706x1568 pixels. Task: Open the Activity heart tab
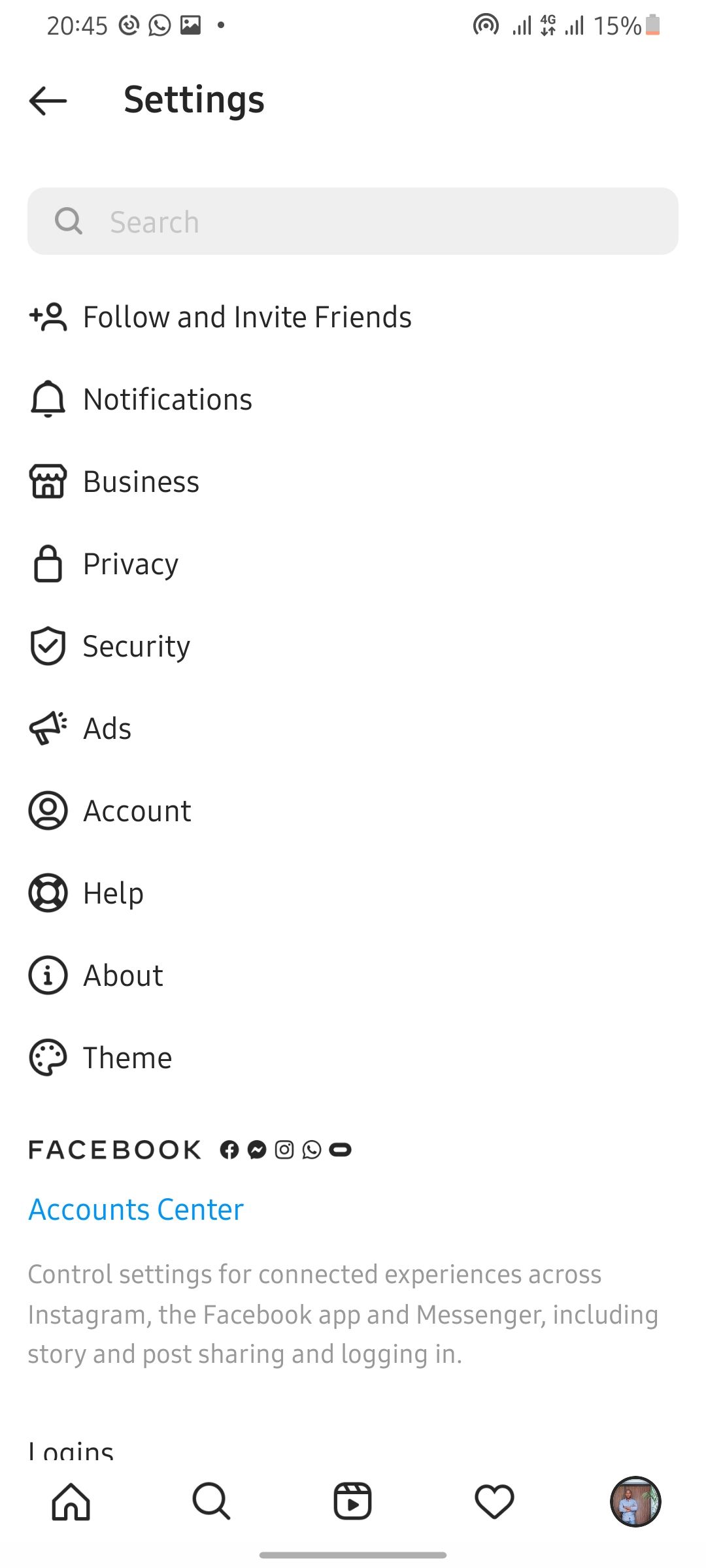point(494,1501)
